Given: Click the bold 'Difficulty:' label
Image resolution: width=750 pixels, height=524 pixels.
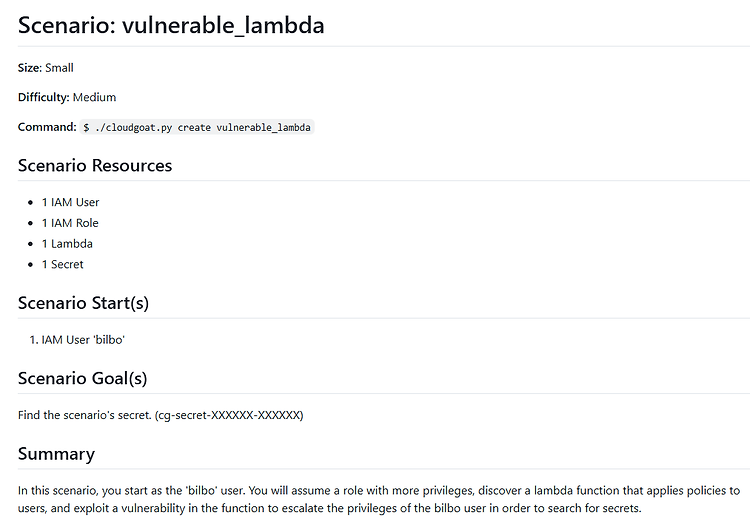Looking at the screenshot, I should (x=44, y=98).
